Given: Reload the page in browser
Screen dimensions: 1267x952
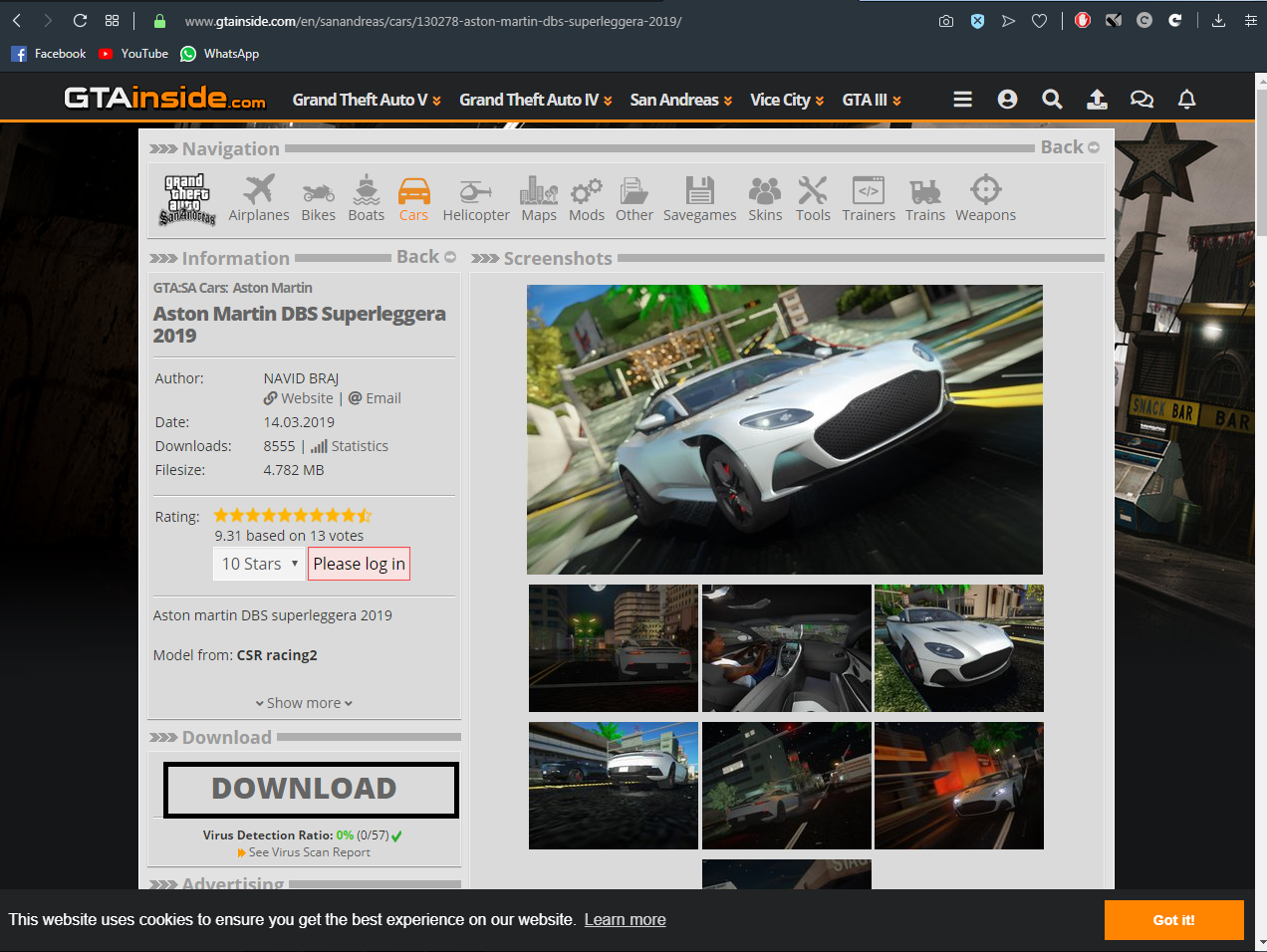Looking at the screenshot, I should point(80,21).
